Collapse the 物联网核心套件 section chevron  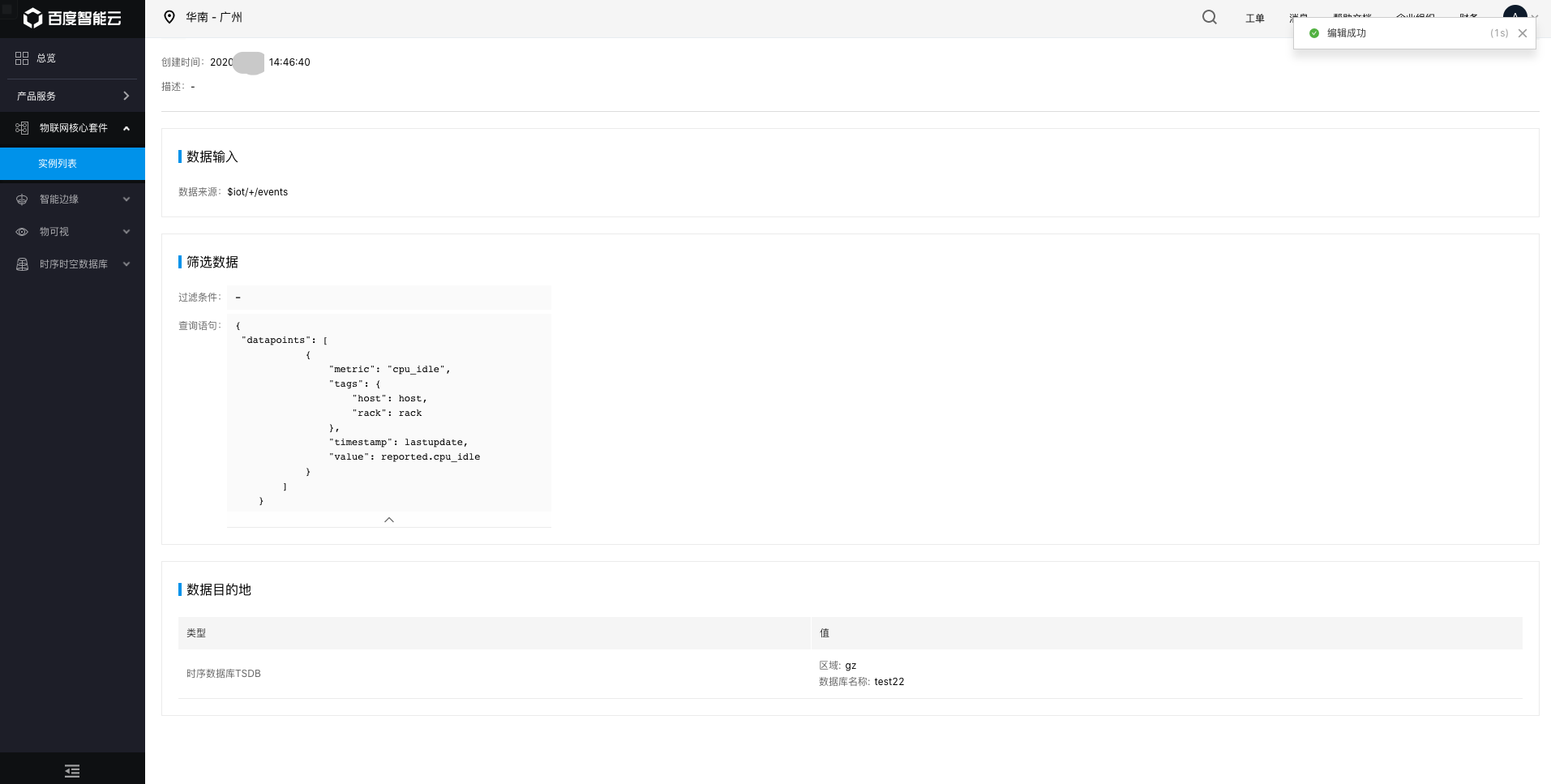pos(126,128)
